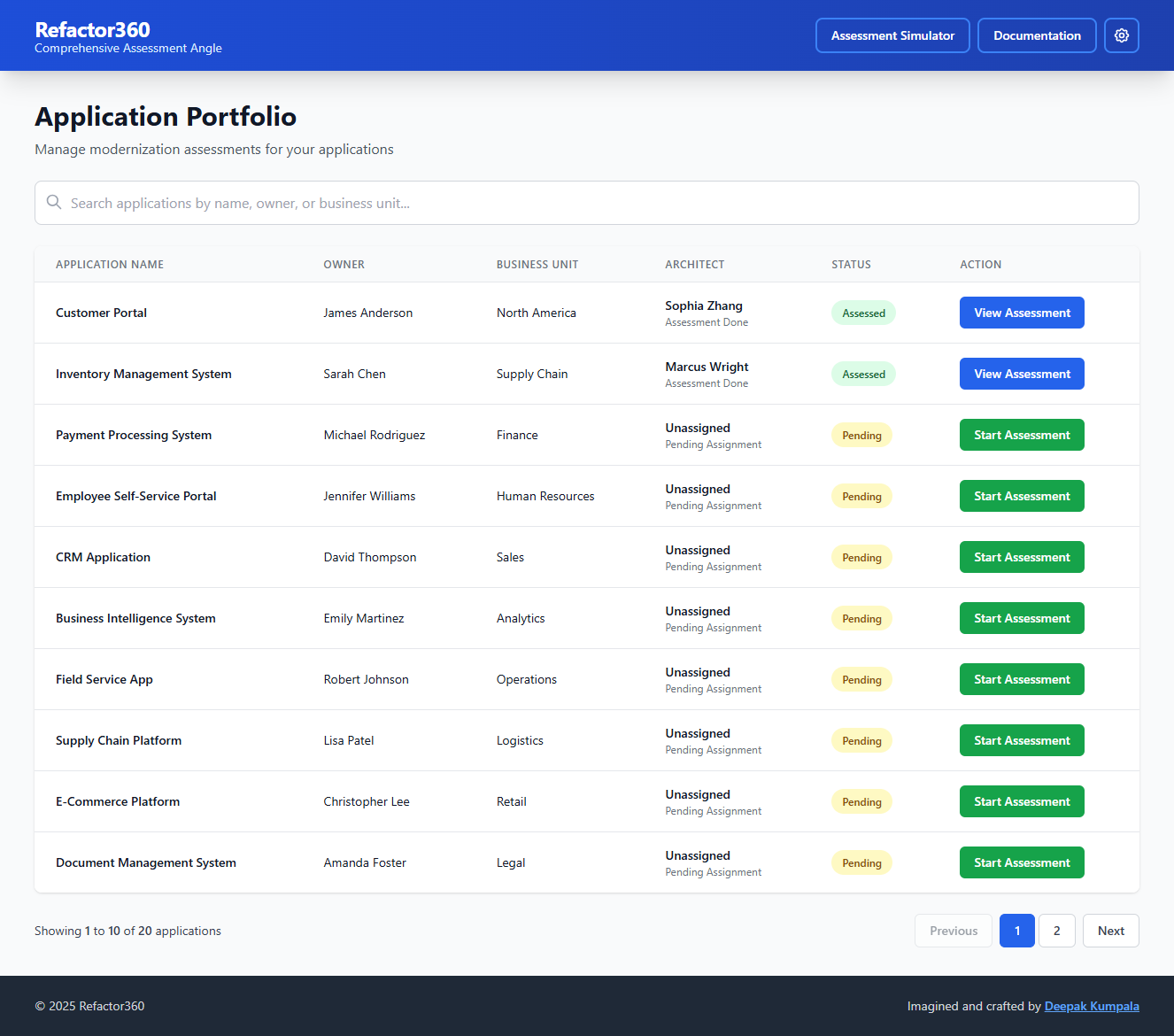Click the Status column header
The width and height of the screenshot is (1174, 1036).
click(x=851, y=265)
